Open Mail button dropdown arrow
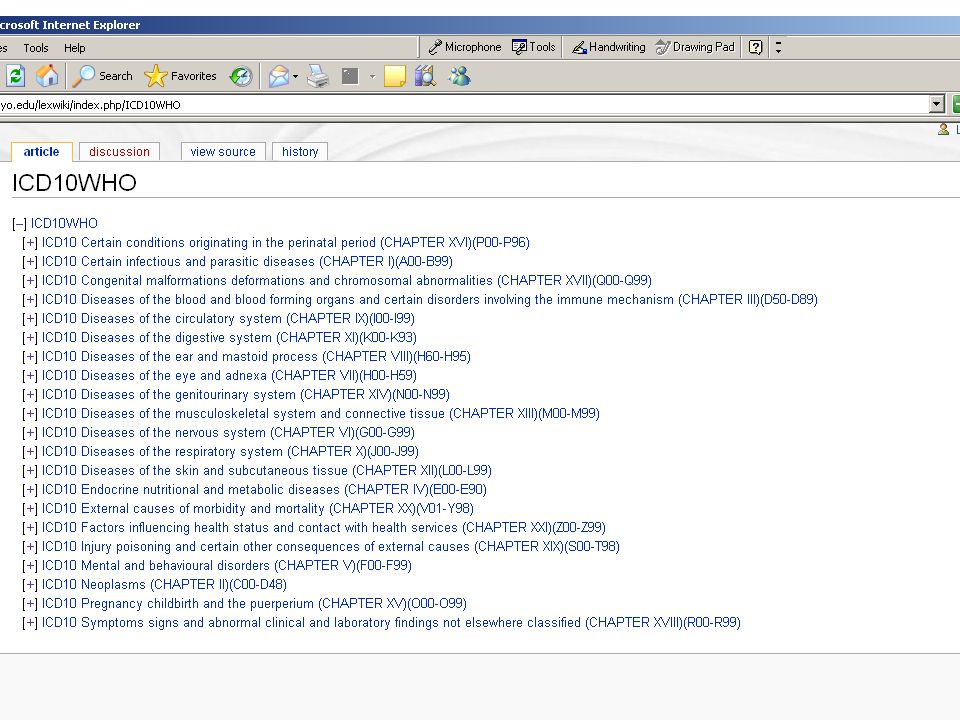960x720 pixels. pos(295,77)
